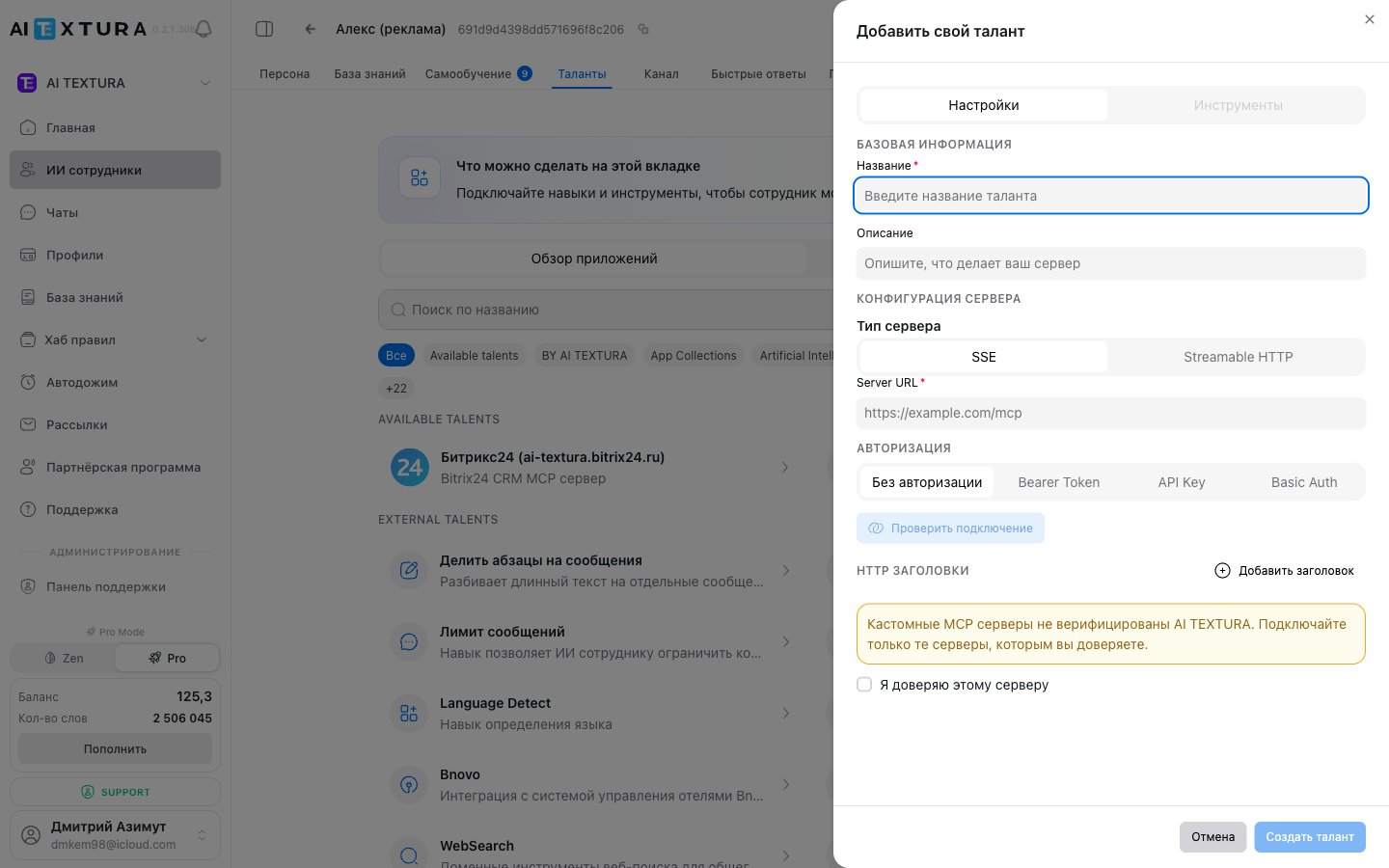
Task: Click Проверить подключение button
Action: [950, 529]
